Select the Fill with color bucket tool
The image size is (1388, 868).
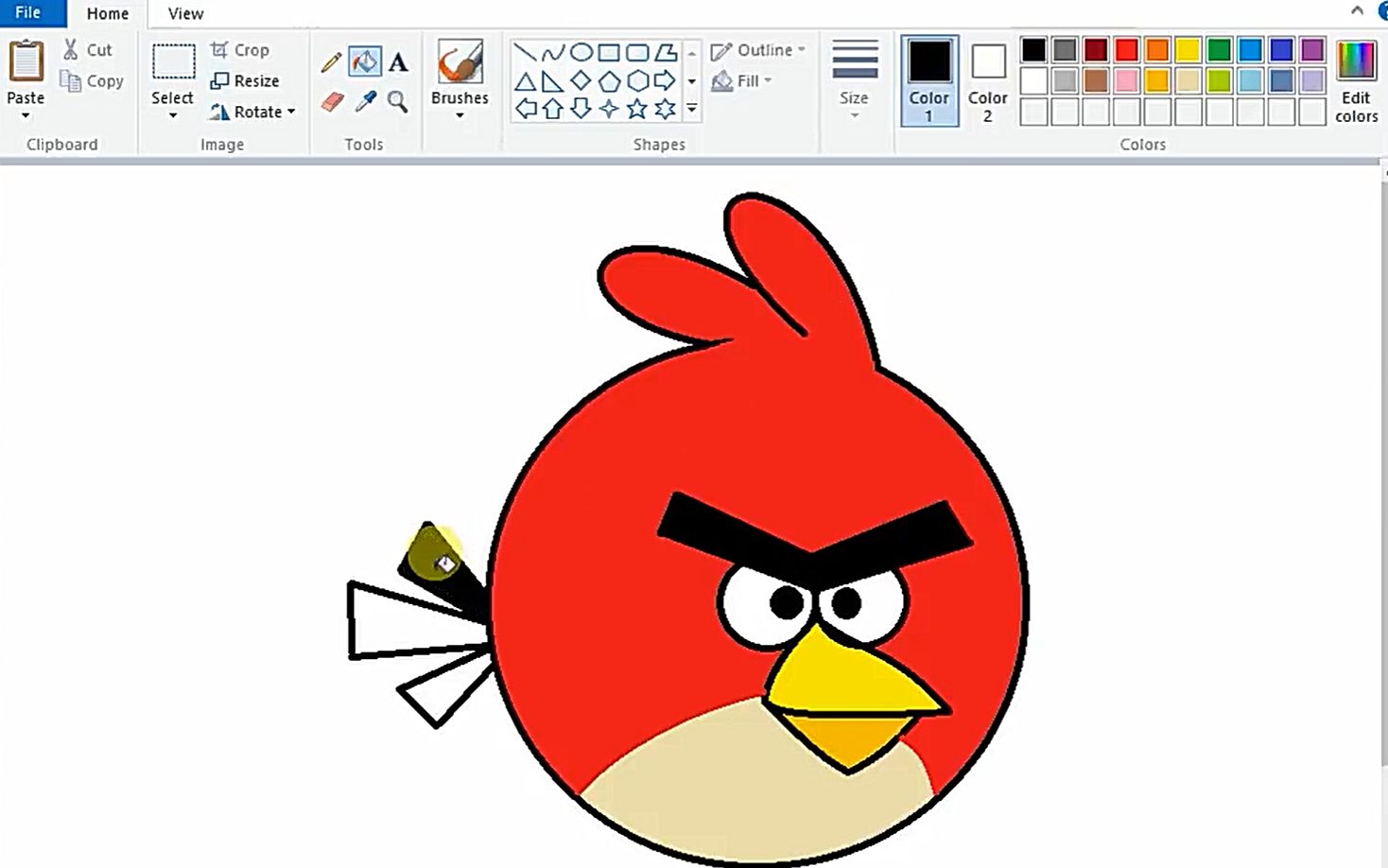(365, 62)
